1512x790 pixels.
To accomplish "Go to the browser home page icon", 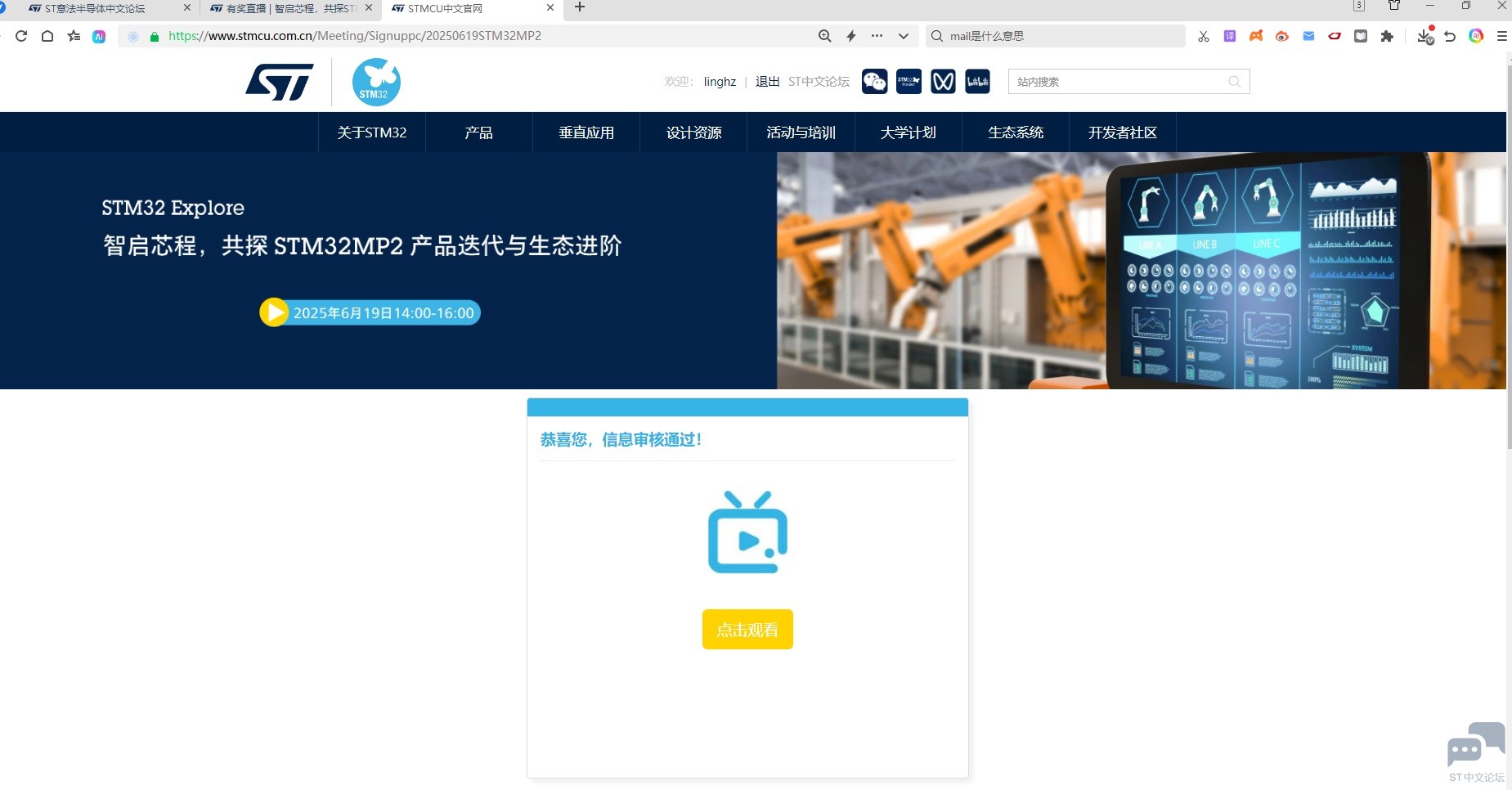I will [47, 36].
